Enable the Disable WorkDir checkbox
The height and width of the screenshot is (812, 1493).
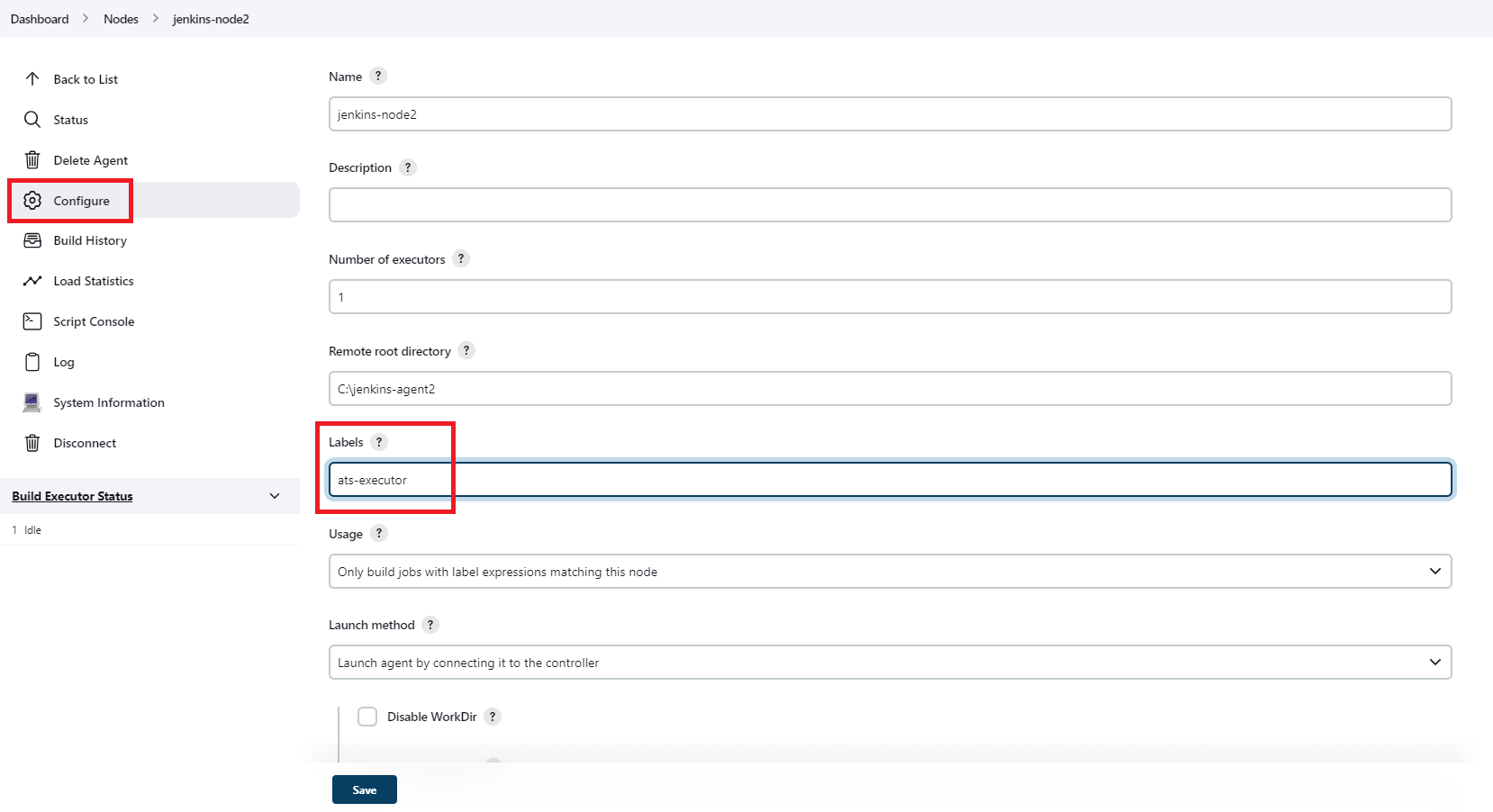click(367, 717)
